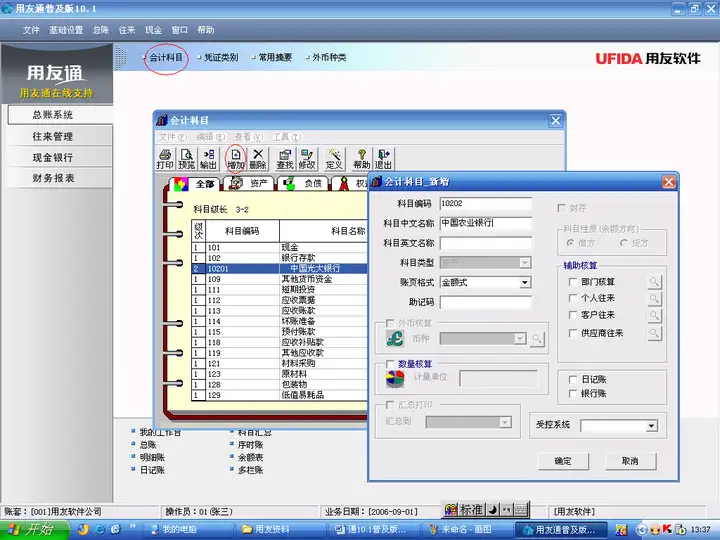Image resolution: width=720 pixels, height=540 pixels.
Task: Click the Windows 开始 start button
Action: (34, 529)
